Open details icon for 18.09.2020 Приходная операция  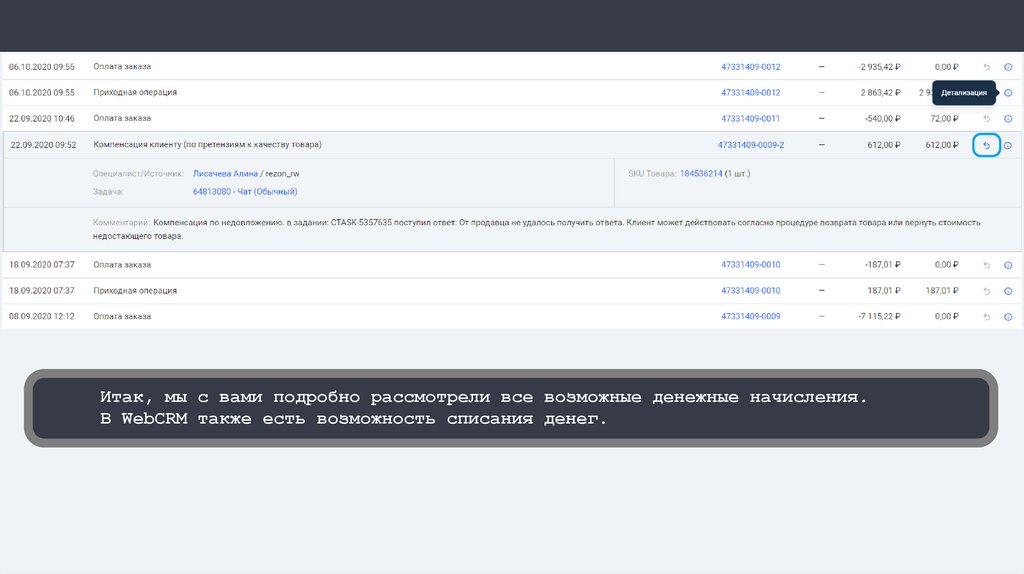coord(1008,291)
